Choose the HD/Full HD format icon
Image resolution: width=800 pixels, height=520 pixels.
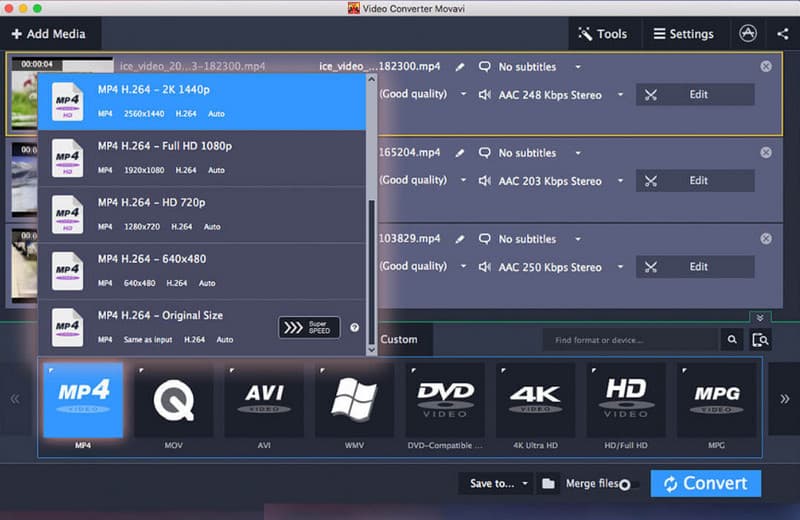tap(626, 400)
